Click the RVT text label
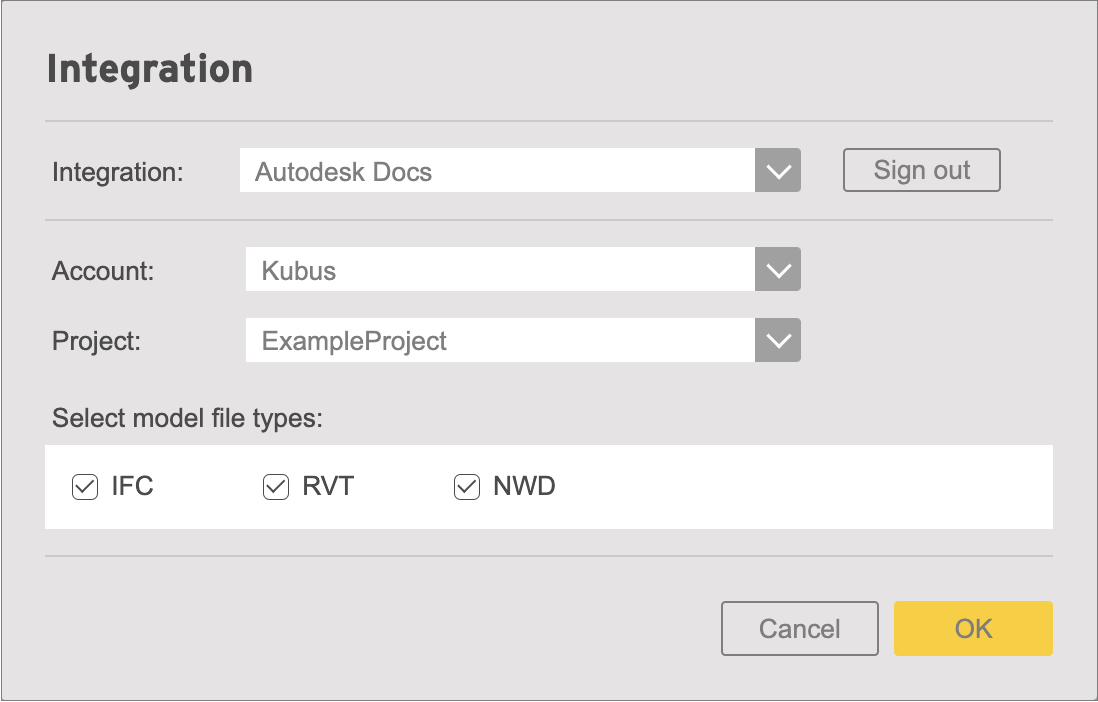Viewport: 1098px width, 702px height. click(328, 486)
